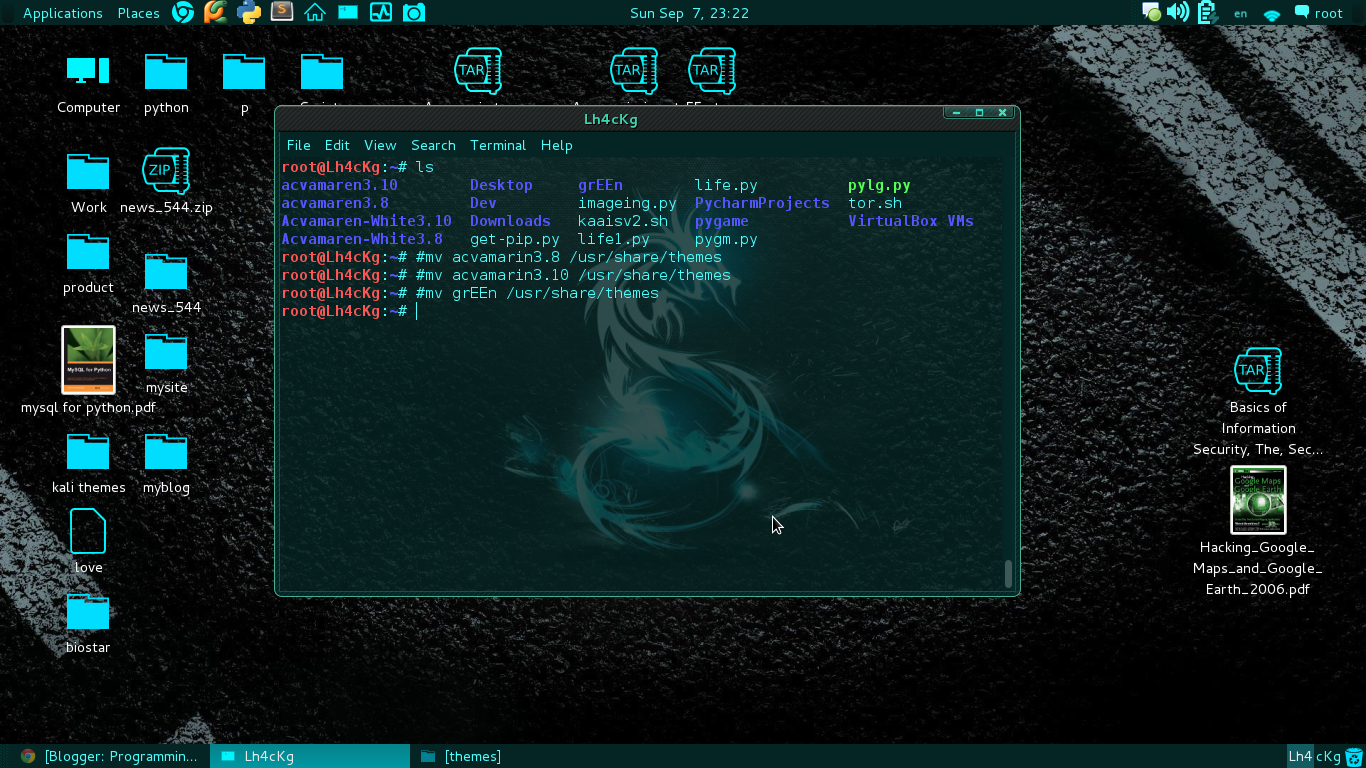1366x768 pixels.
Task: Open chat status icon in system tray
Action: (1151, 12)
